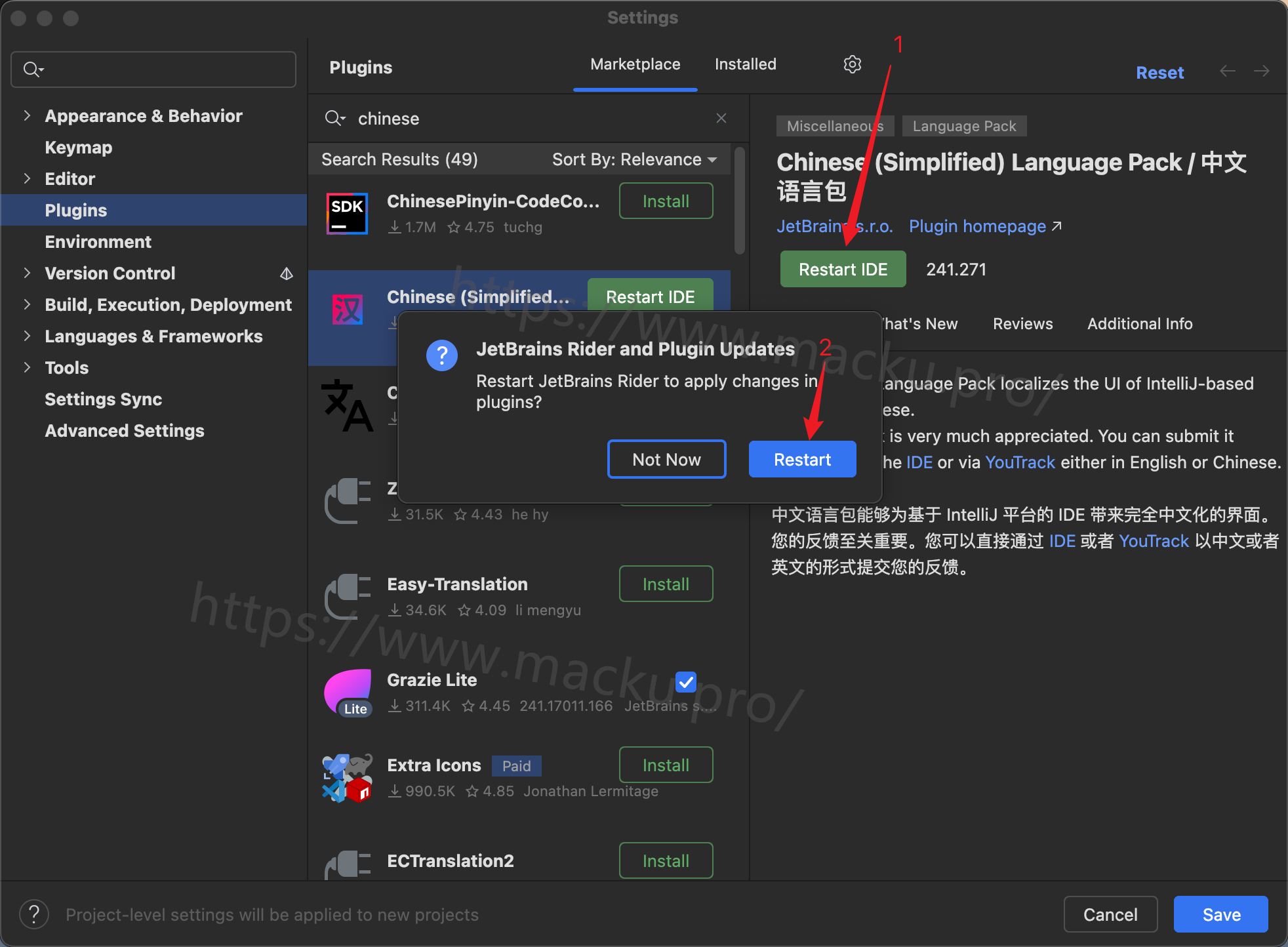Expand the Editor settings group

click(x=27, y=178)
